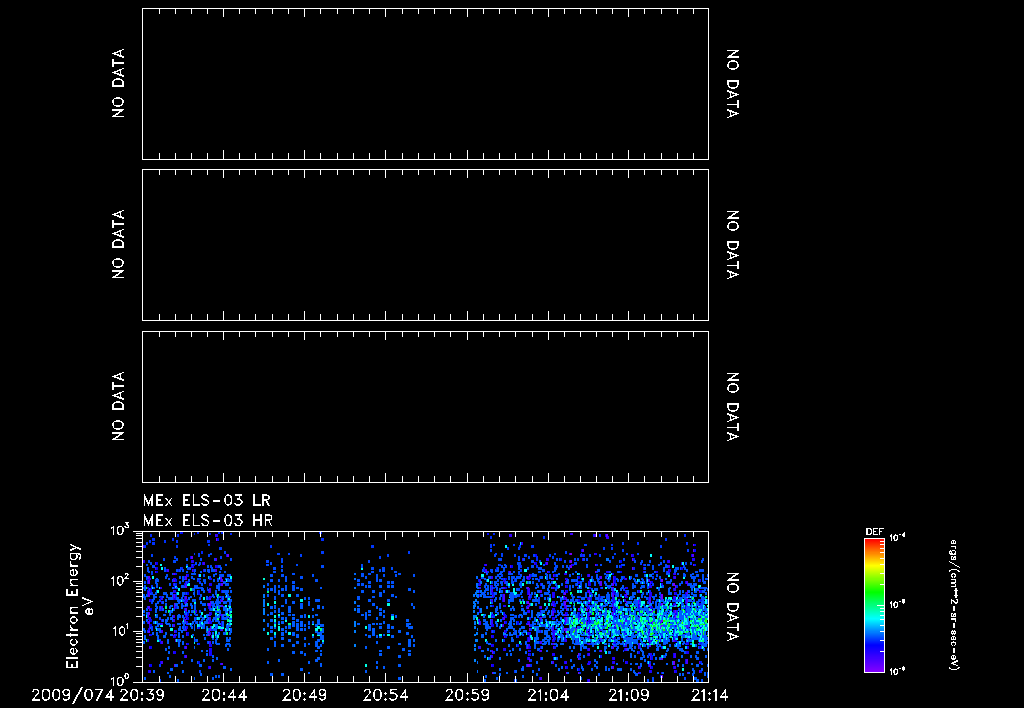
Task: Click 'NO DATA' right of the third panel
Action: [x=733, y=406]
